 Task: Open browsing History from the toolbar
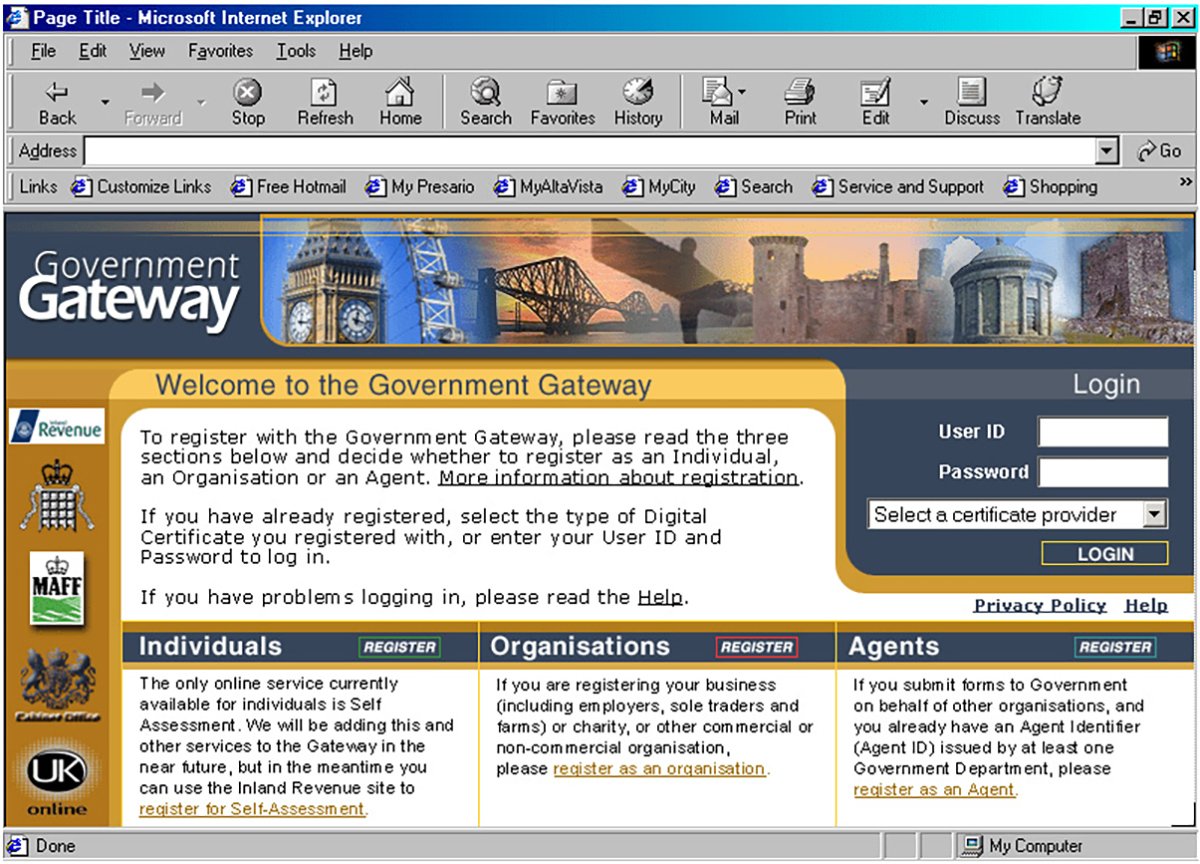[637, 100]
